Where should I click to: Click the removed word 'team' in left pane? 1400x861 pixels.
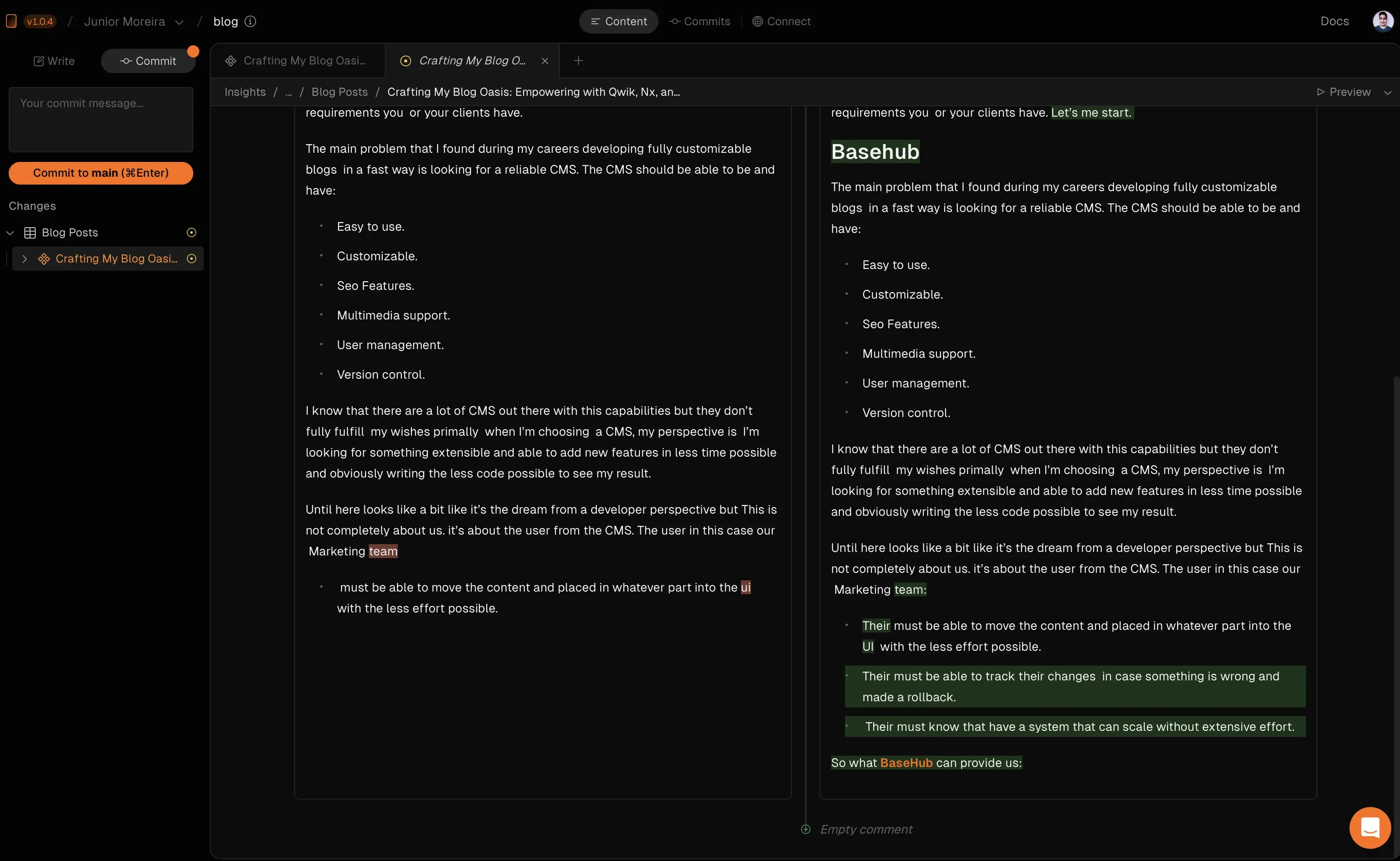(x=383, y=551)
